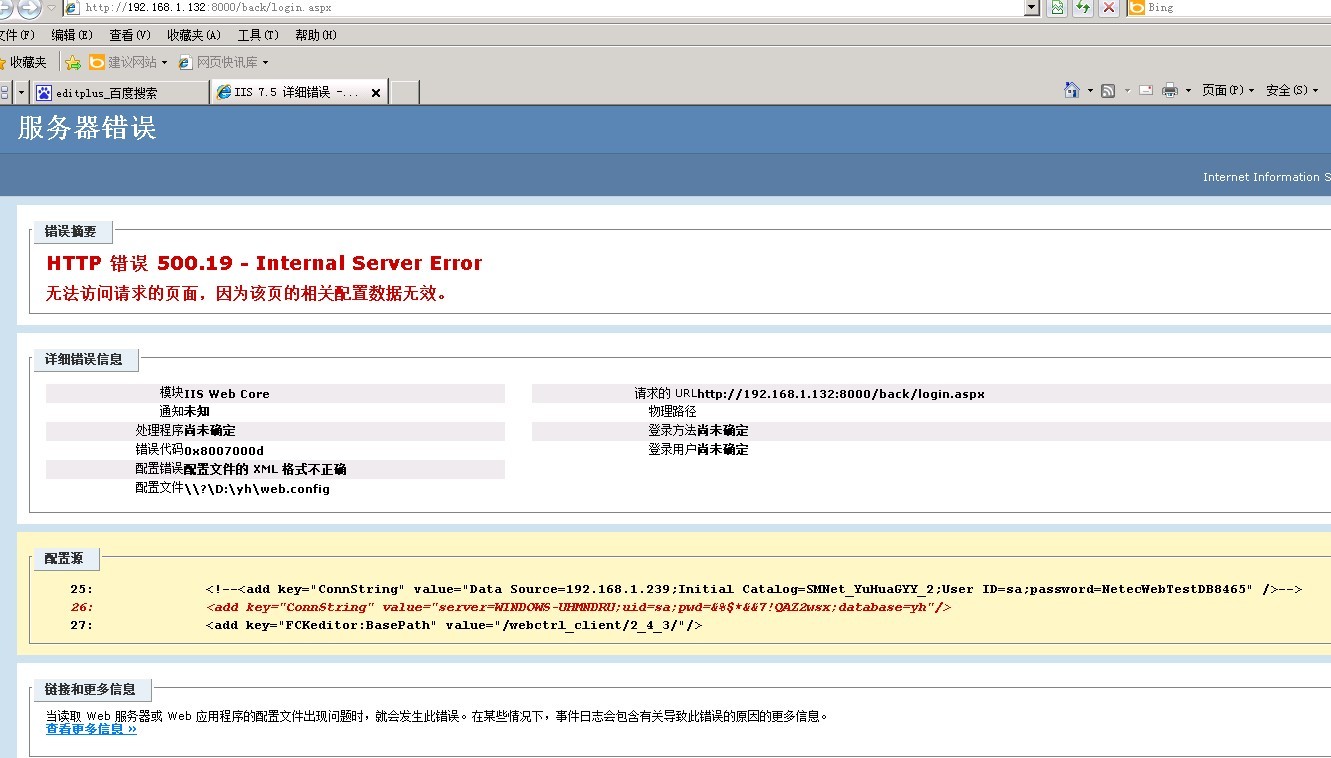Follow the 查看更多信息 » link
The width and height of the screenshot is (1331, 758).
point(91,729)
